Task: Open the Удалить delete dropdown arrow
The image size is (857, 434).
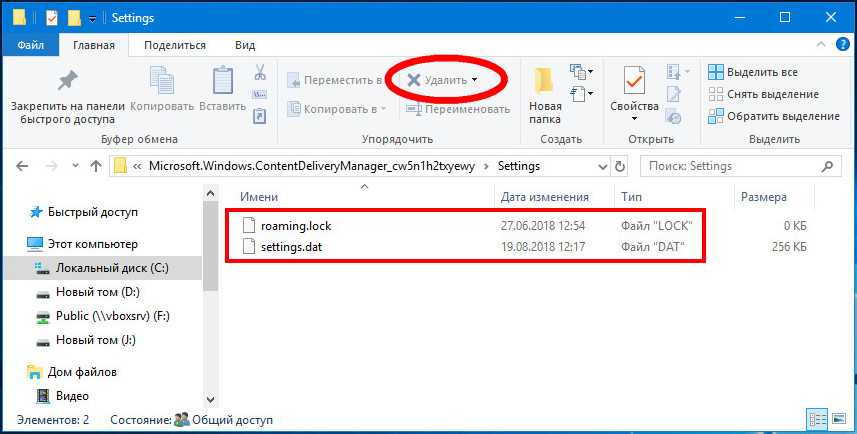Action: (474, 80)
